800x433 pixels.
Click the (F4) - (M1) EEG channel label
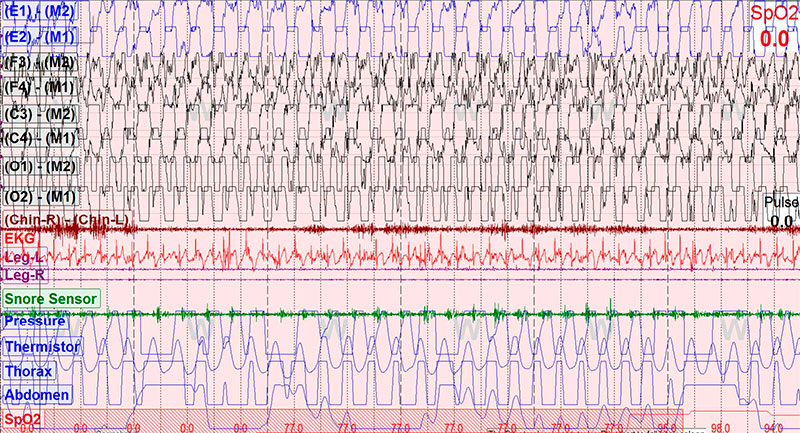point(41,88)
